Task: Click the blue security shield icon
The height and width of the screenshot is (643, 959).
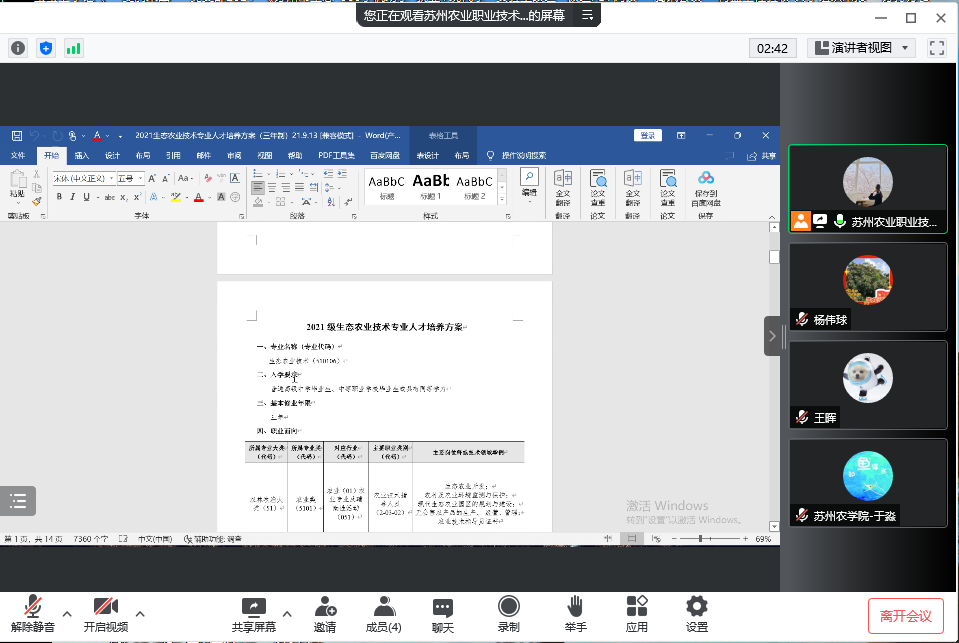Action: point(46,48)
